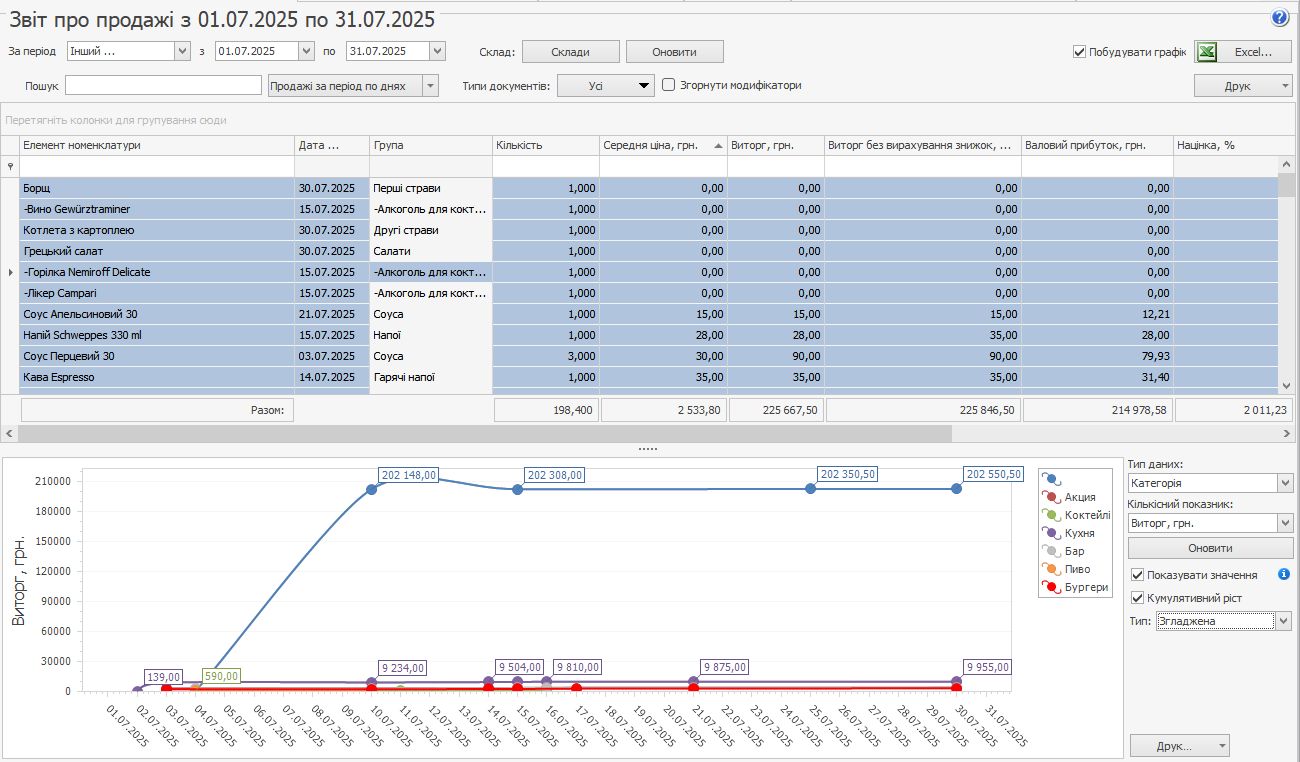The image size is (1300, 762).
Task: Open the Типи документів dropdown
Action: 605,86
